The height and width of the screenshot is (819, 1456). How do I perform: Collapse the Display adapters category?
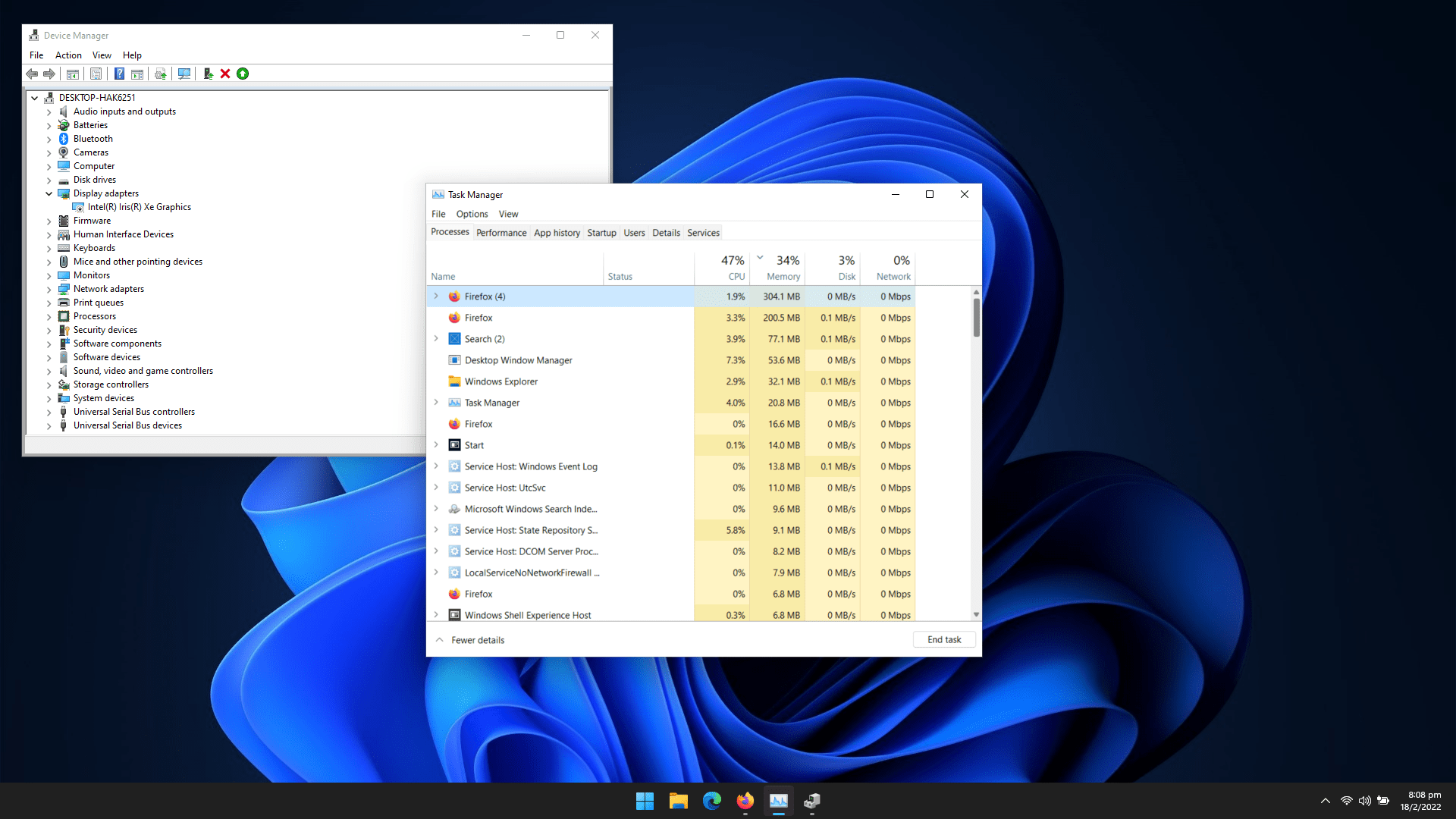48,193
